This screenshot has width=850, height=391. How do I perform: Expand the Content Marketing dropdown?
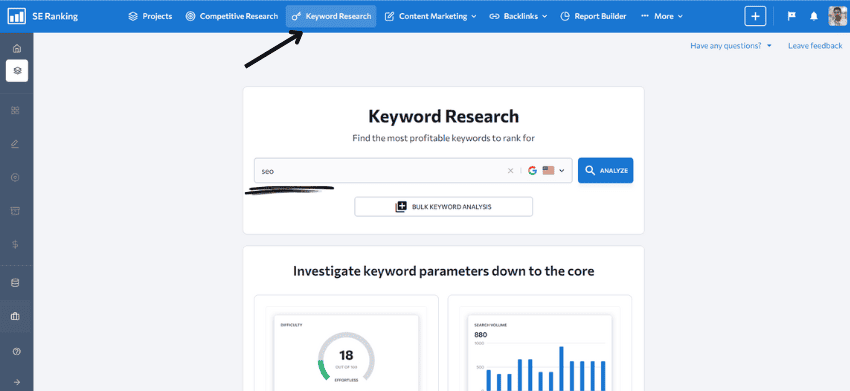click(x=430, y=16)
